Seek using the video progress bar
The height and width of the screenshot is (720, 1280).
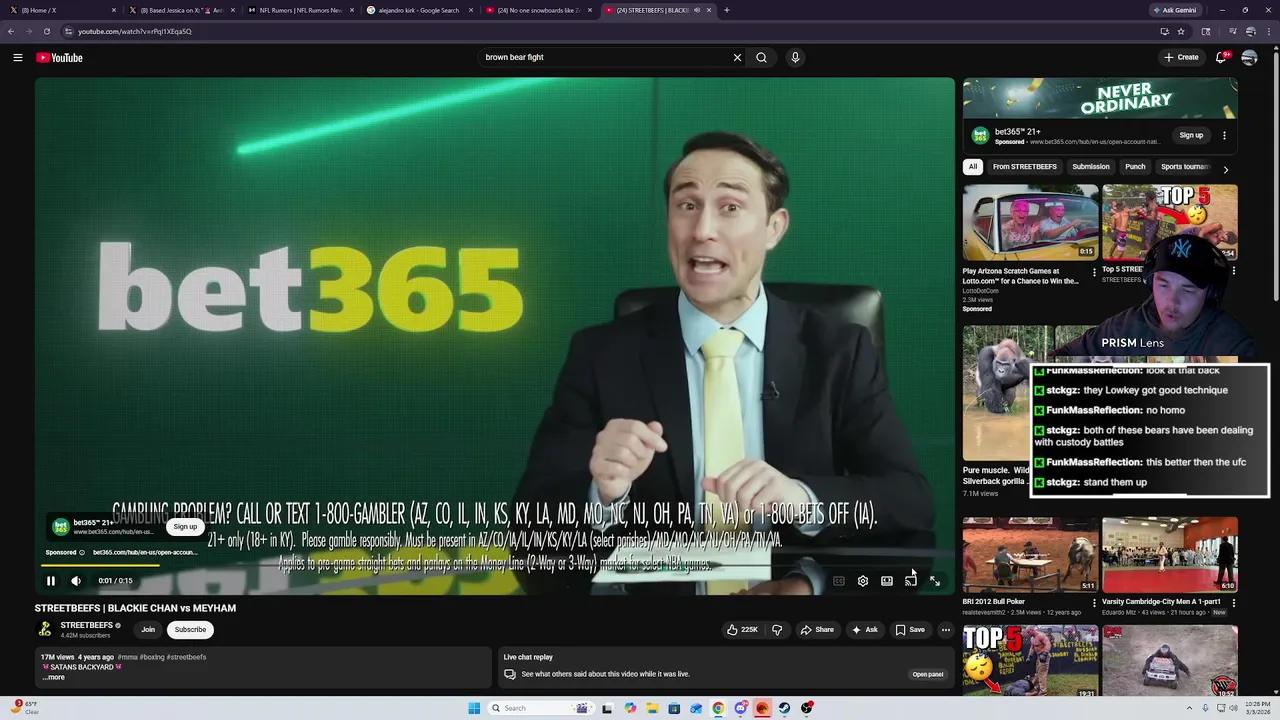tap(495, 565)
